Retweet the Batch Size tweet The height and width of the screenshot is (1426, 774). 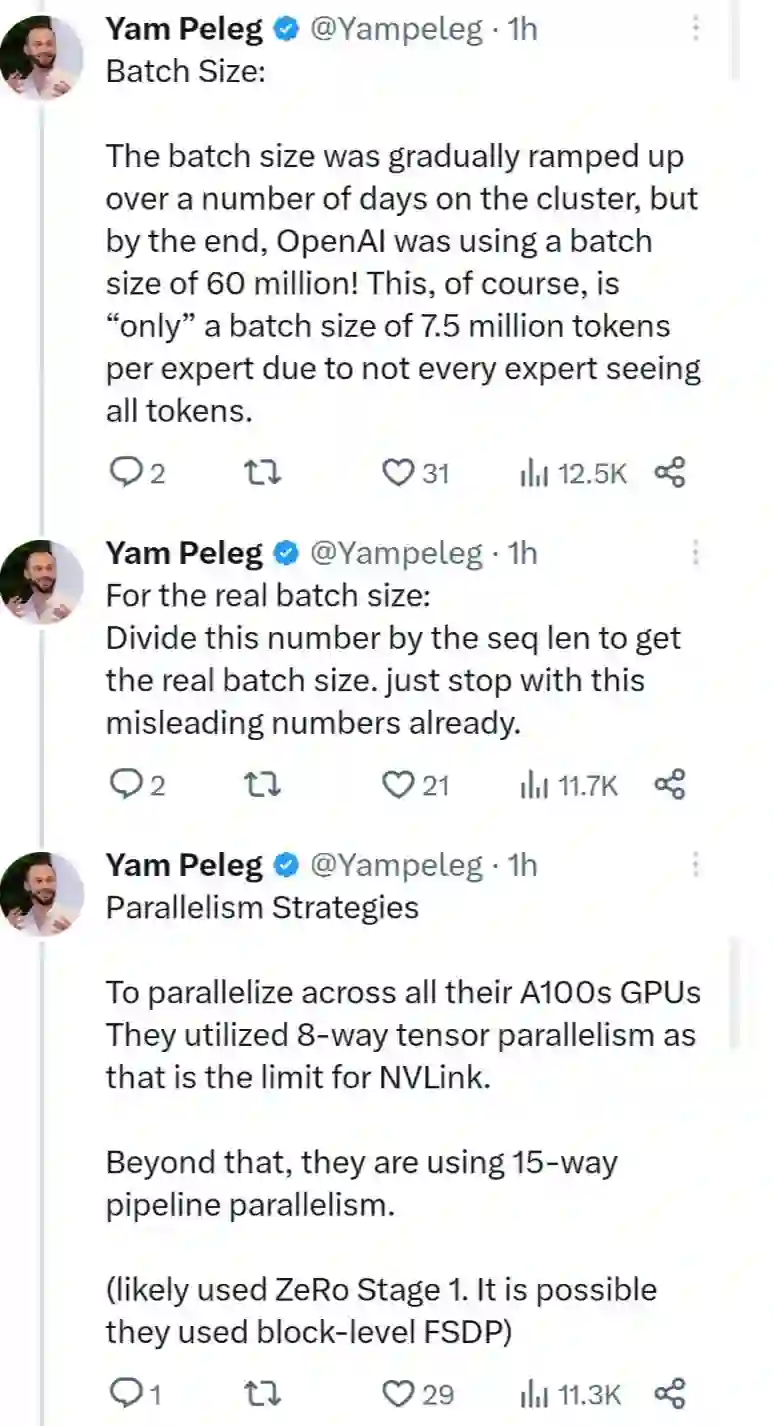[x=262, y=473]
